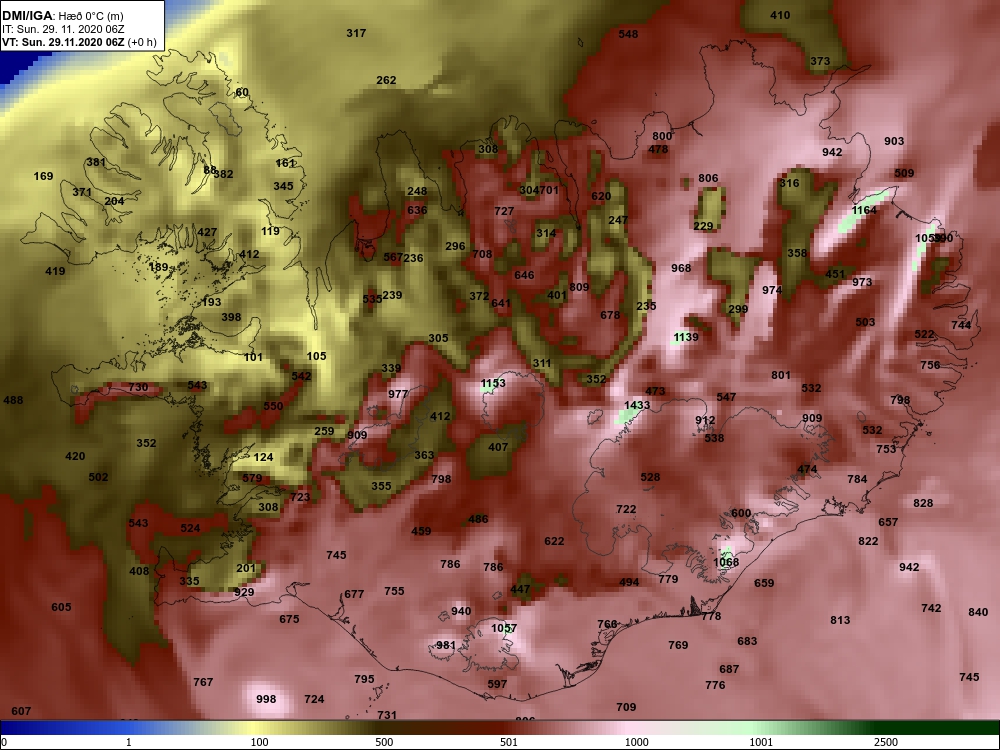The height and width of the screenshot is (750, 1000).
Task: Click the 124 height value on the map
Action: pos(263,457)
